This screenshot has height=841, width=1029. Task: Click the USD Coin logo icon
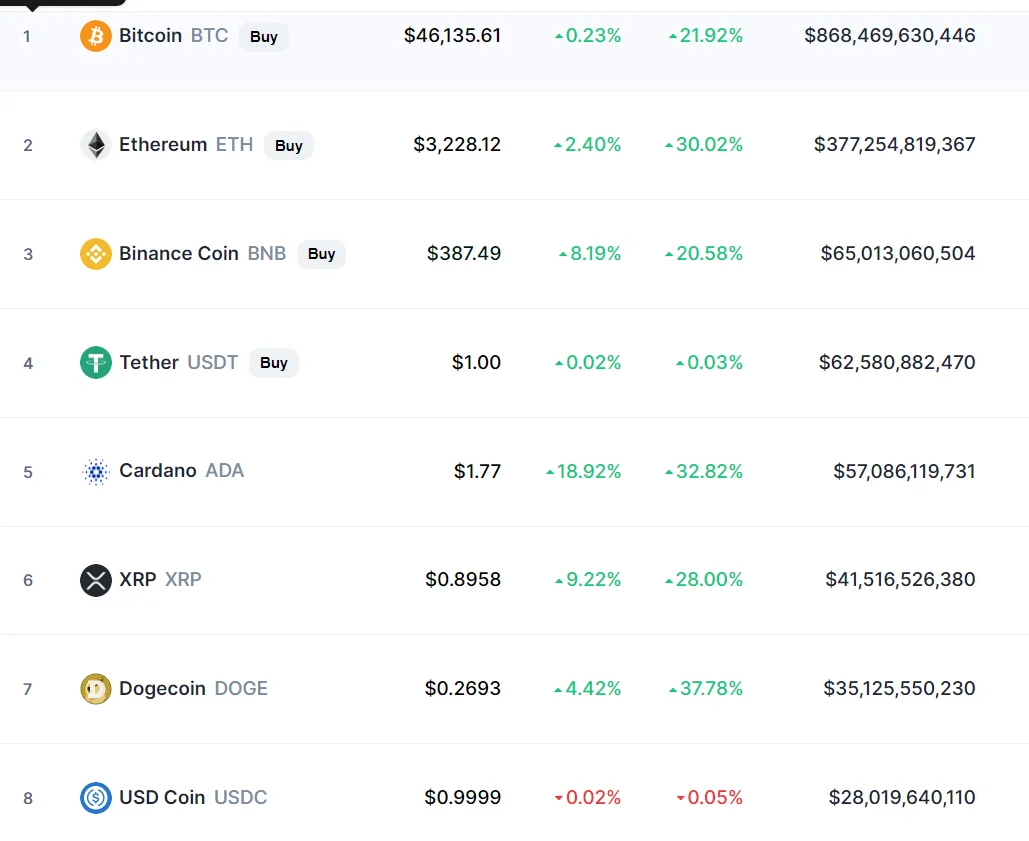(96, 798)
